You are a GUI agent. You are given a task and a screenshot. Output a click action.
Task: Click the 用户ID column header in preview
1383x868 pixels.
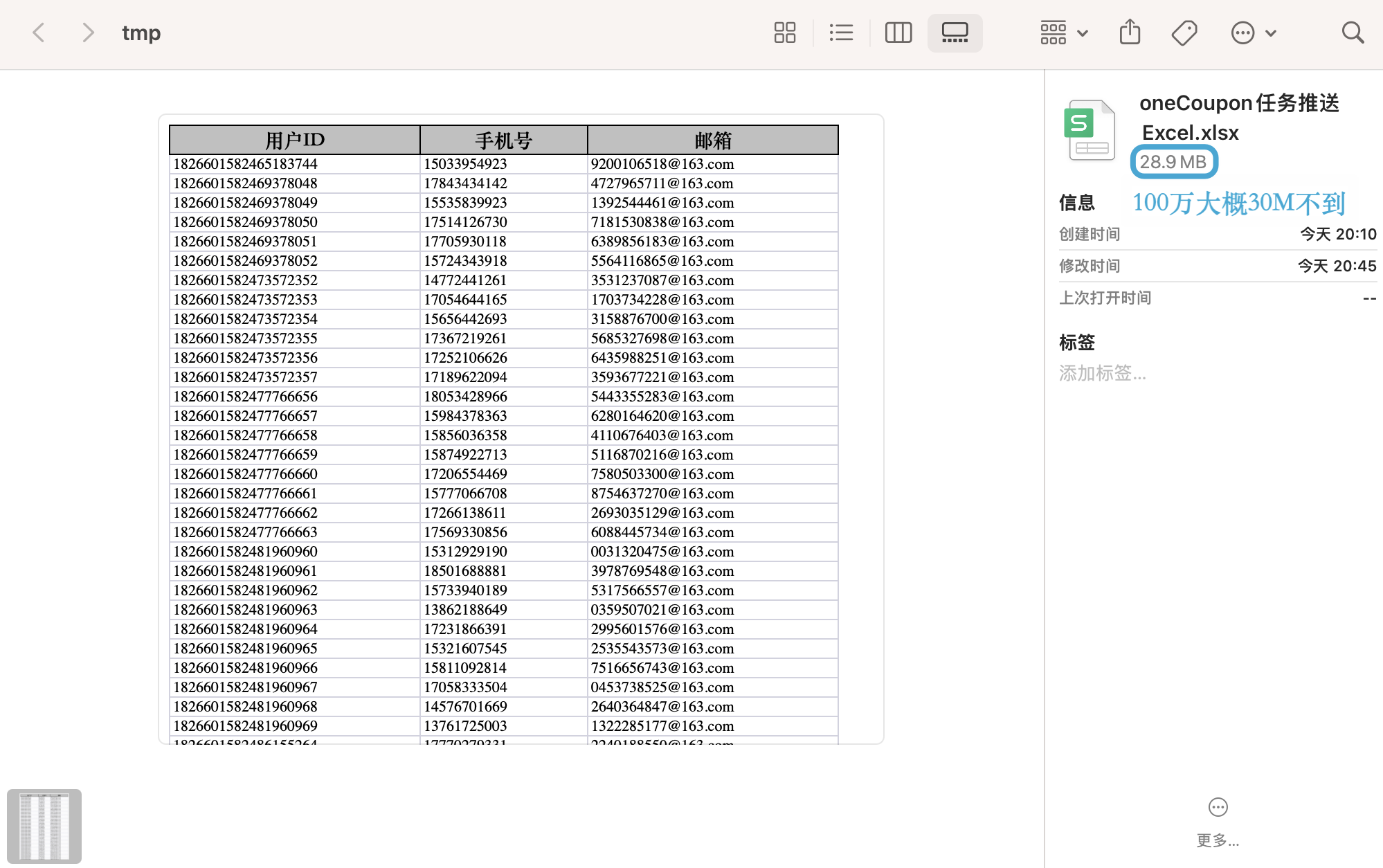pos(294,141)
